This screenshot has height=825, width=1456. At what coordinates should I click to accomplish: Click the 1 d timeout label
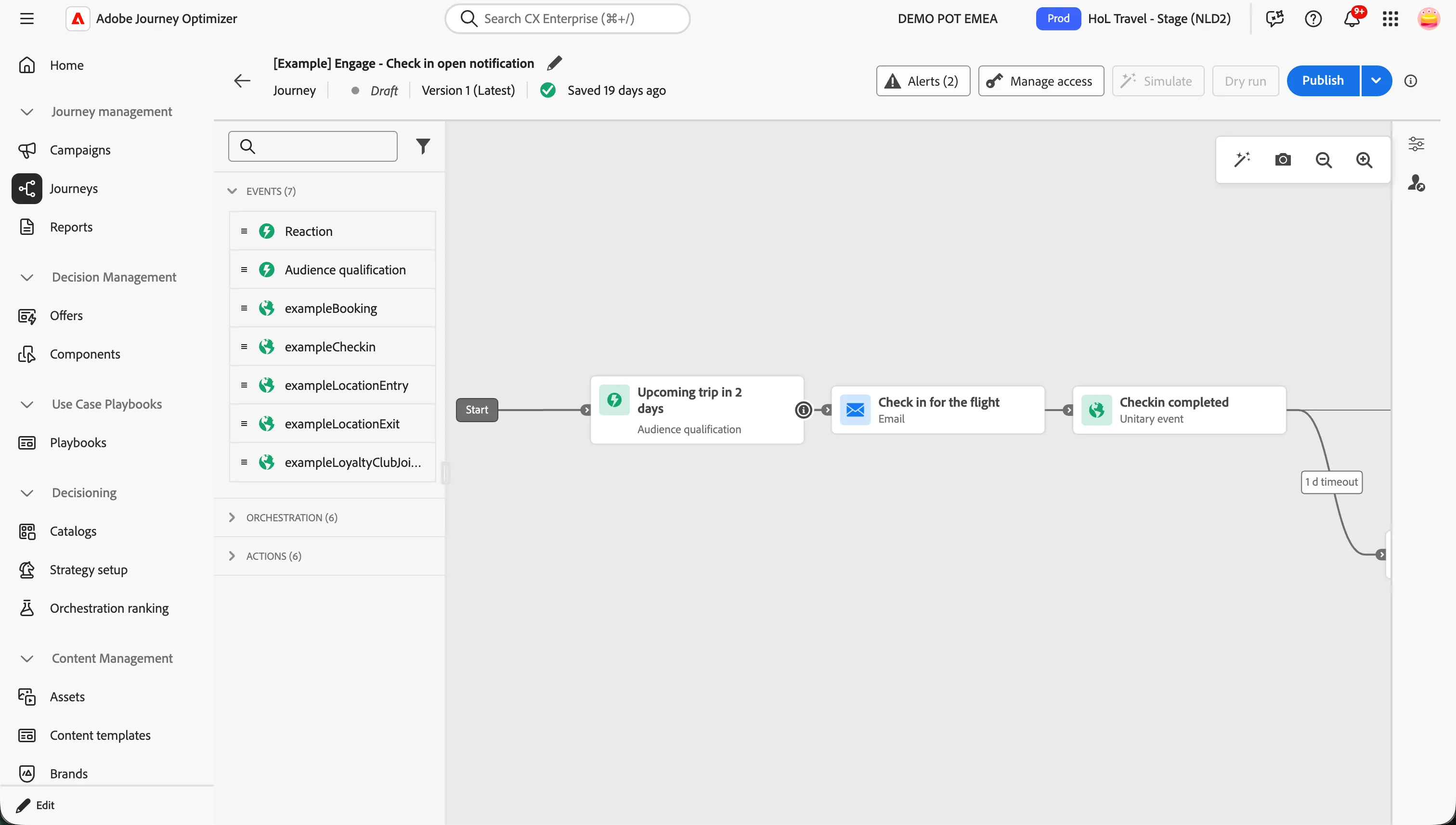coord(1331,482)
